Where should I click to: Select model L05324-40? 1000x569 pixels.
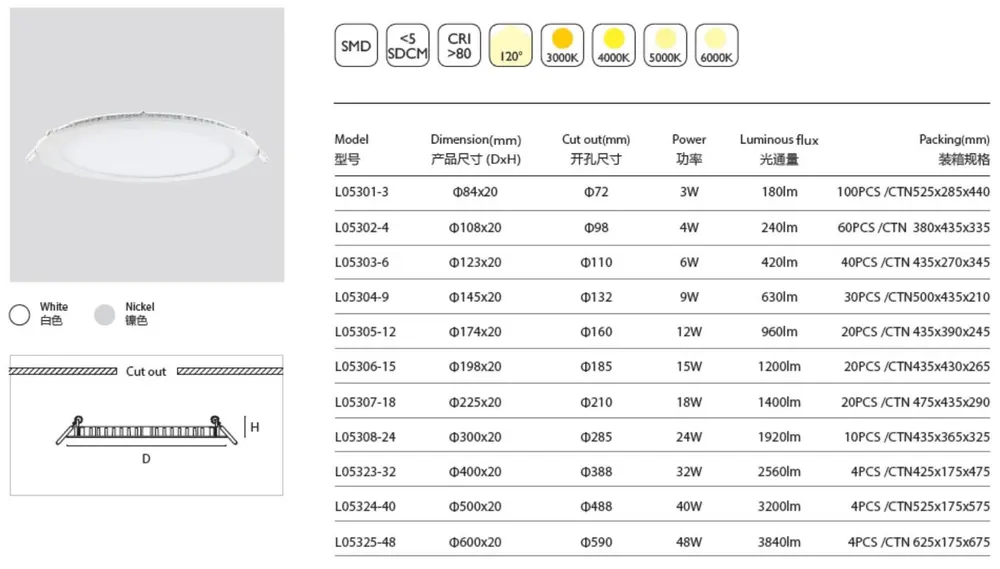pyautogui.click(x=365, y=506)
